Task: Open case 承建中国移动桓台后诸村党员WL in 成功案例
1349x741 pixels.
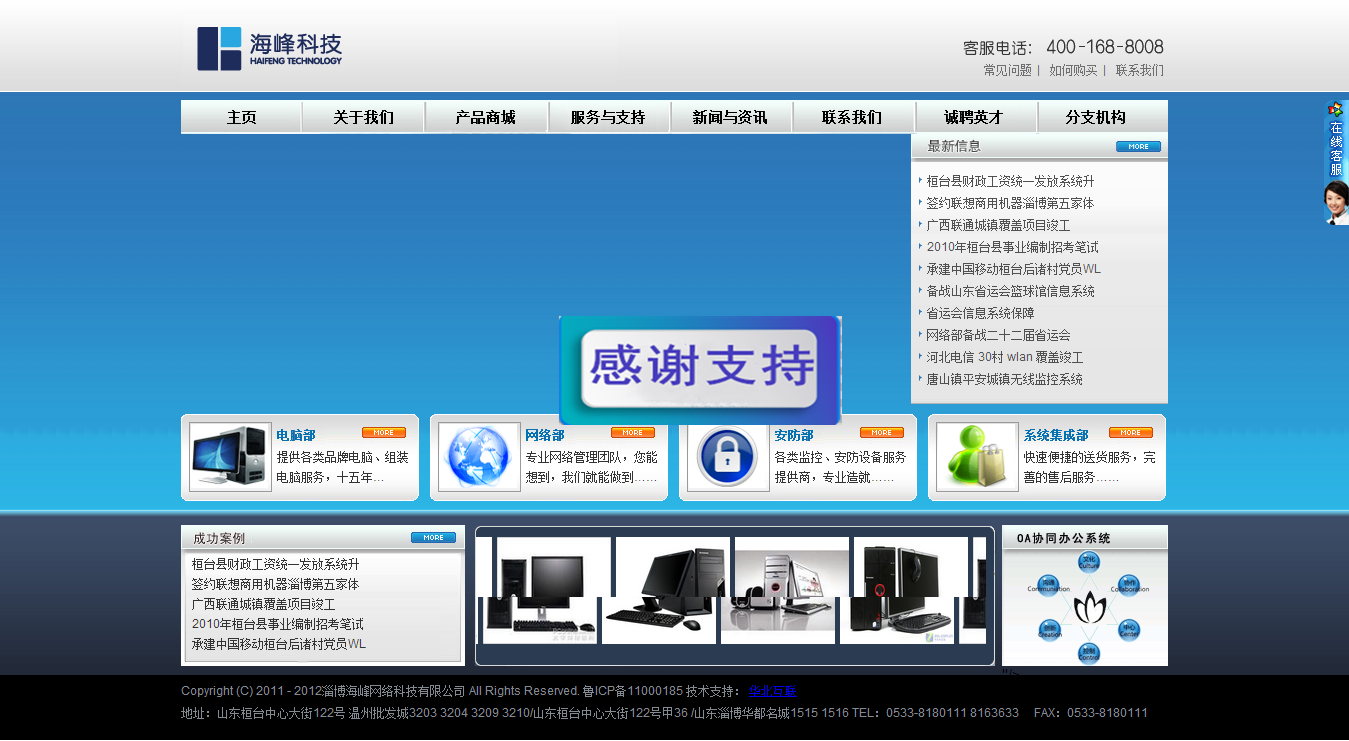Action: pyautogui.click(x=279, y=644)
